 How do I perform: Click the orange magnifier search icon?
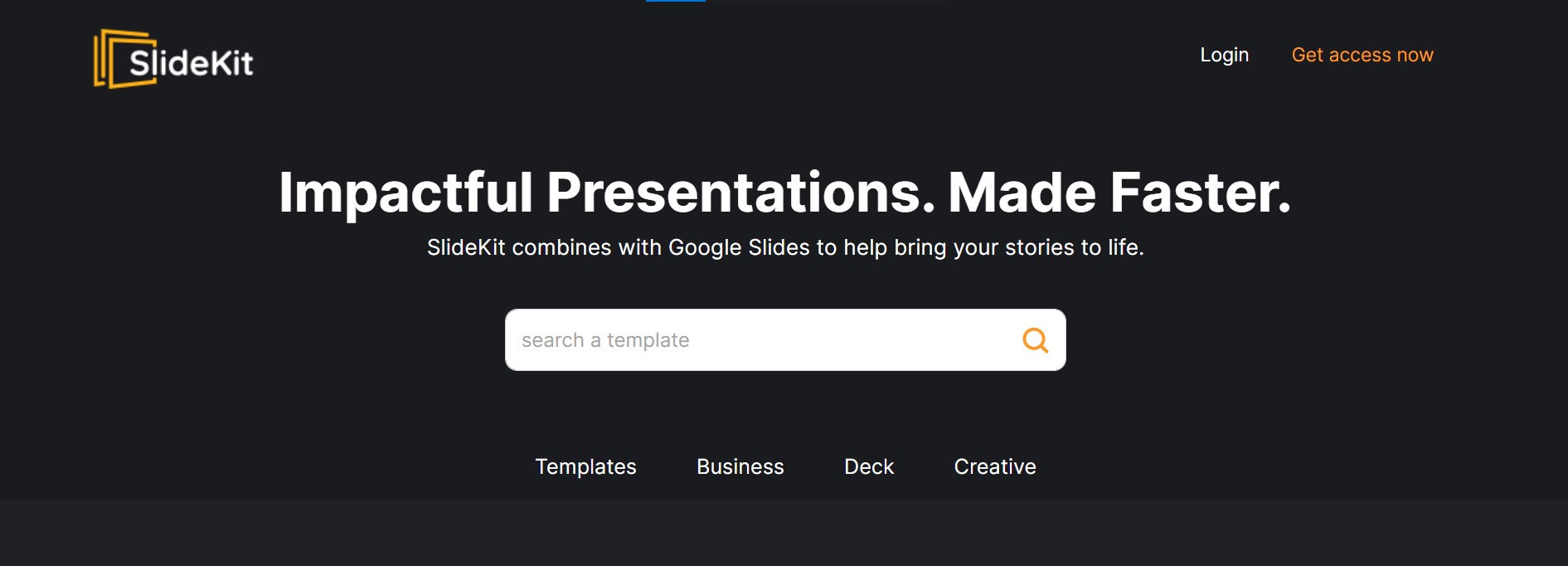(1035, 340)
